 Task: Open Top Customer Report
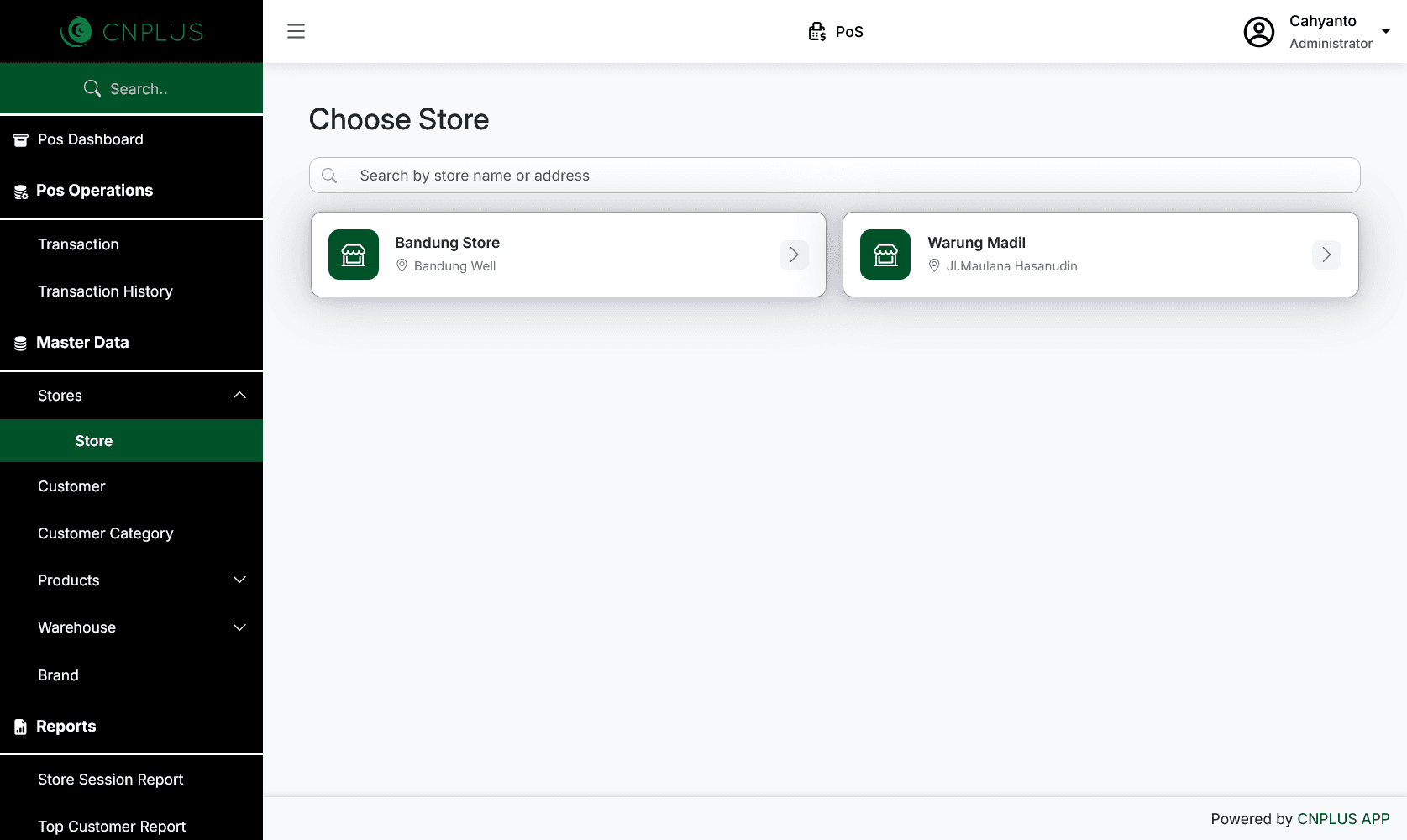pos(112,827)
